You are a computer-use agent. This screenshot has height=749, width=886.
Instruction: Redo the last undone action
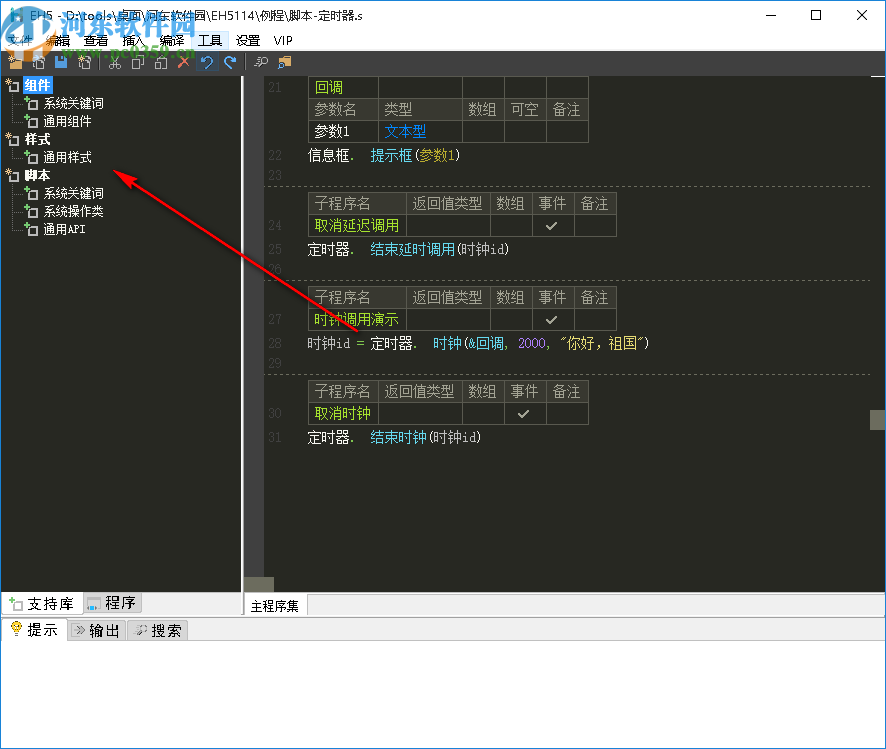230,62
